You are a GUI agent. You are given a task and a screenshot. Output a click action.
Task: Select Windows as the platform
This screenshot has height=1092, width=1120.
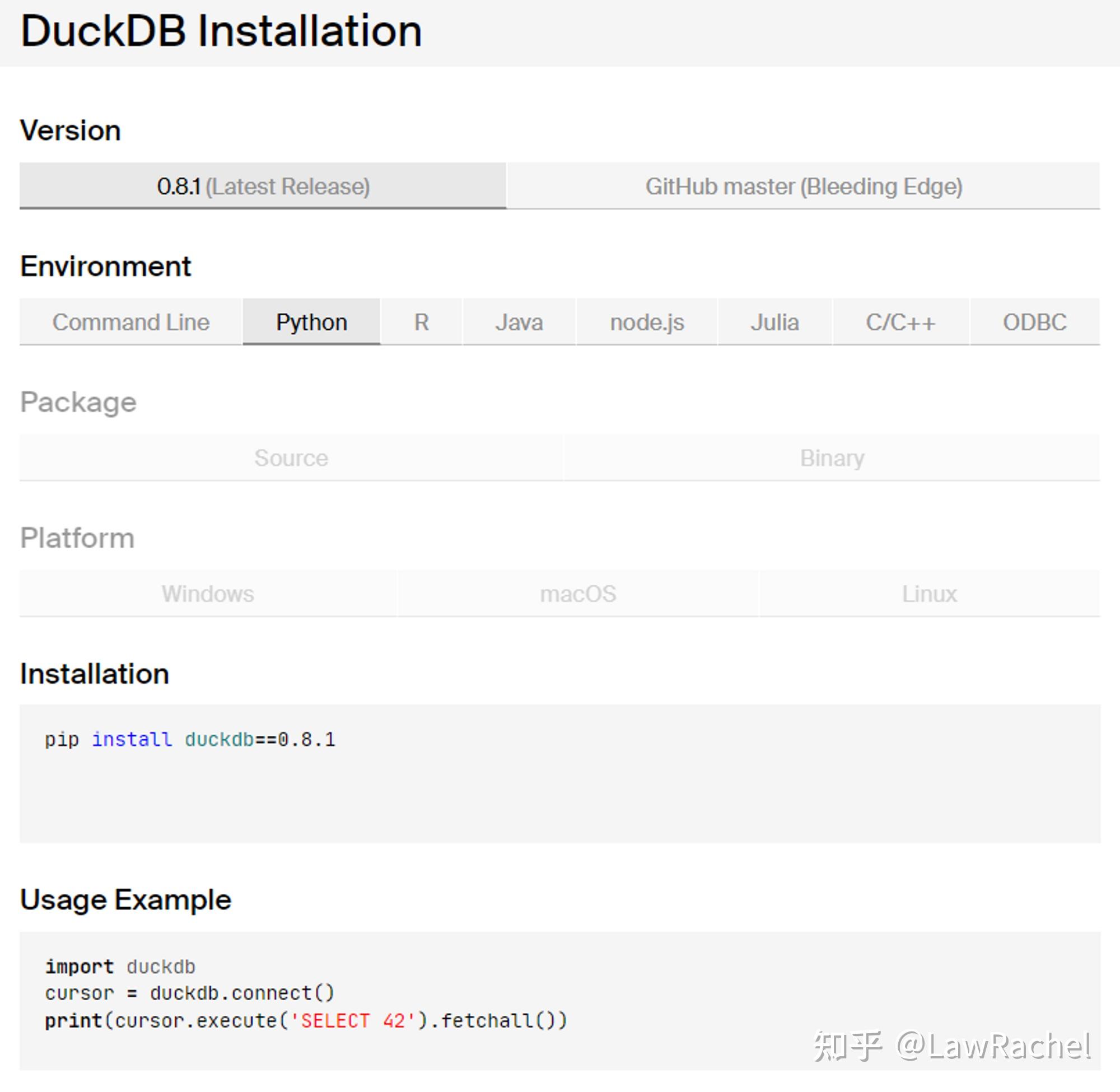pos(208,594)
